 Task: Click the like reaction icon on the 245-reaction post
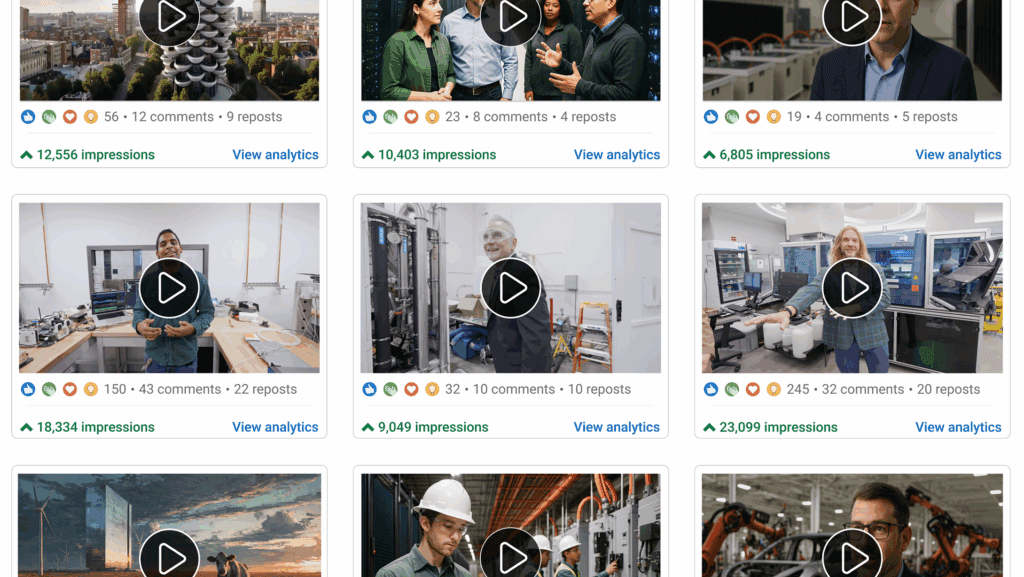pyautogui.click(x=711, y=389)
